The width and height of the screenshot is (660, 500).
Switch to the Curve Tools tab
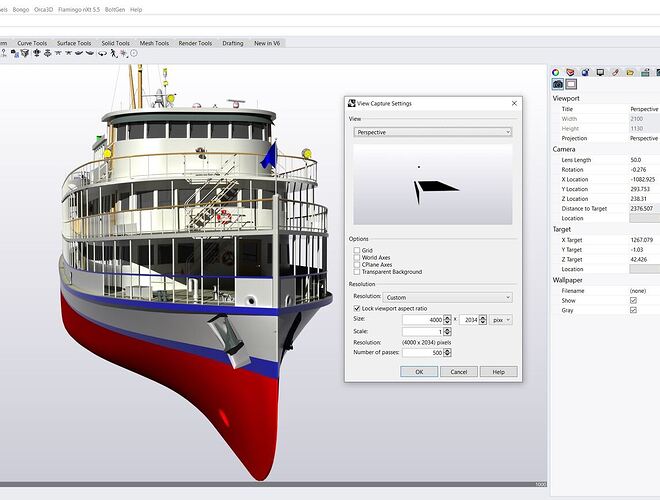pyautogui.click(x=32, y=43)
